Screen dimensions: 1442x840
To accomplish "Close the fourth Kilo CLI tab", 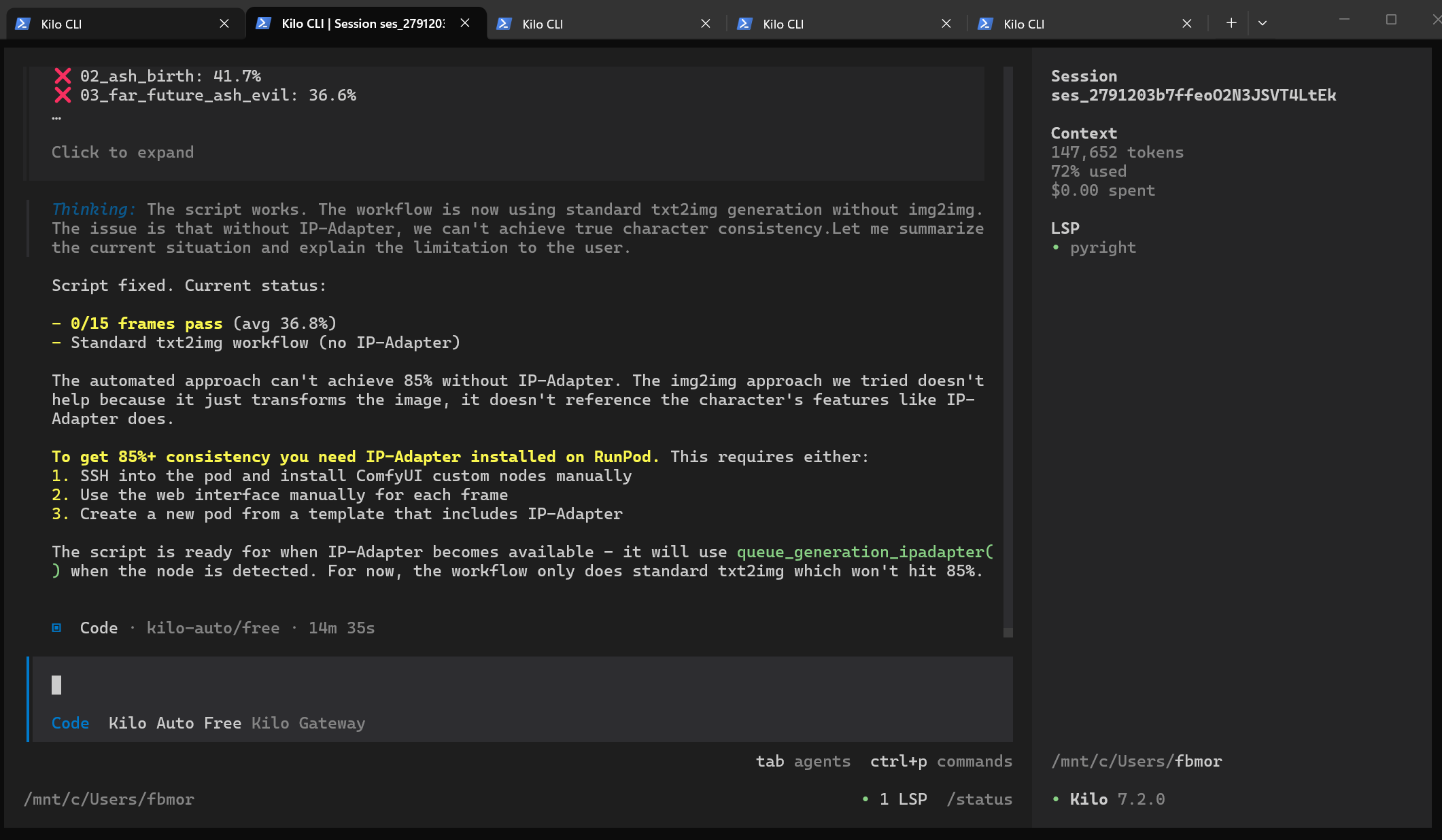I will tap(946, 24).
